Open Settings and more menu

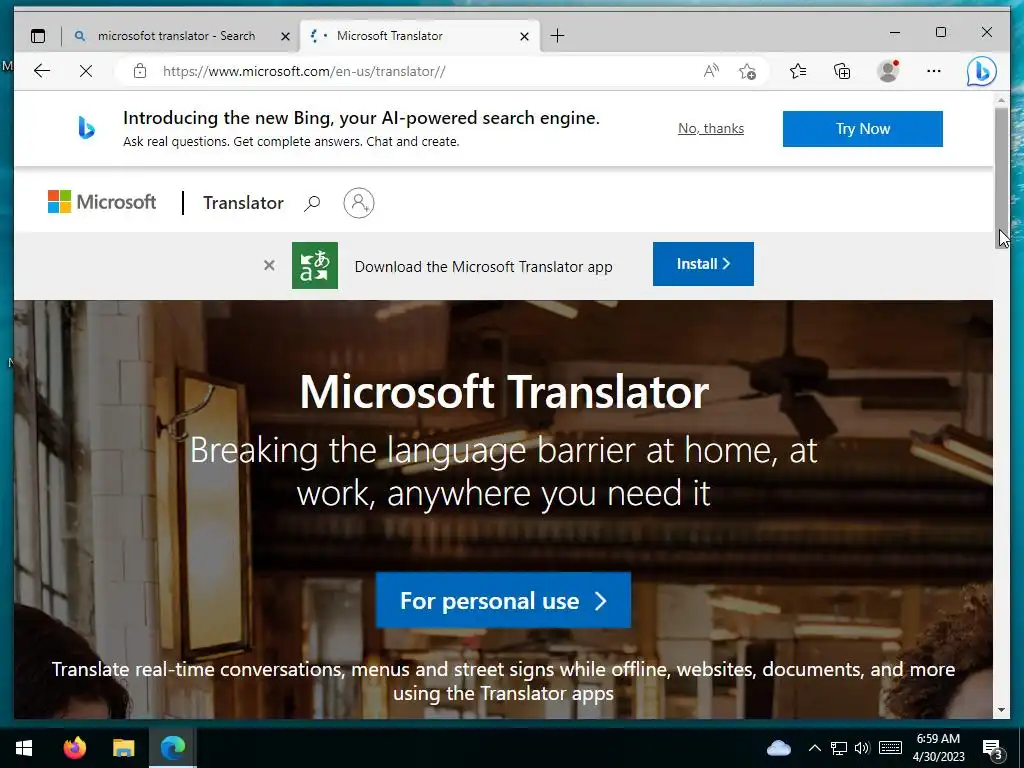point(934,71)
